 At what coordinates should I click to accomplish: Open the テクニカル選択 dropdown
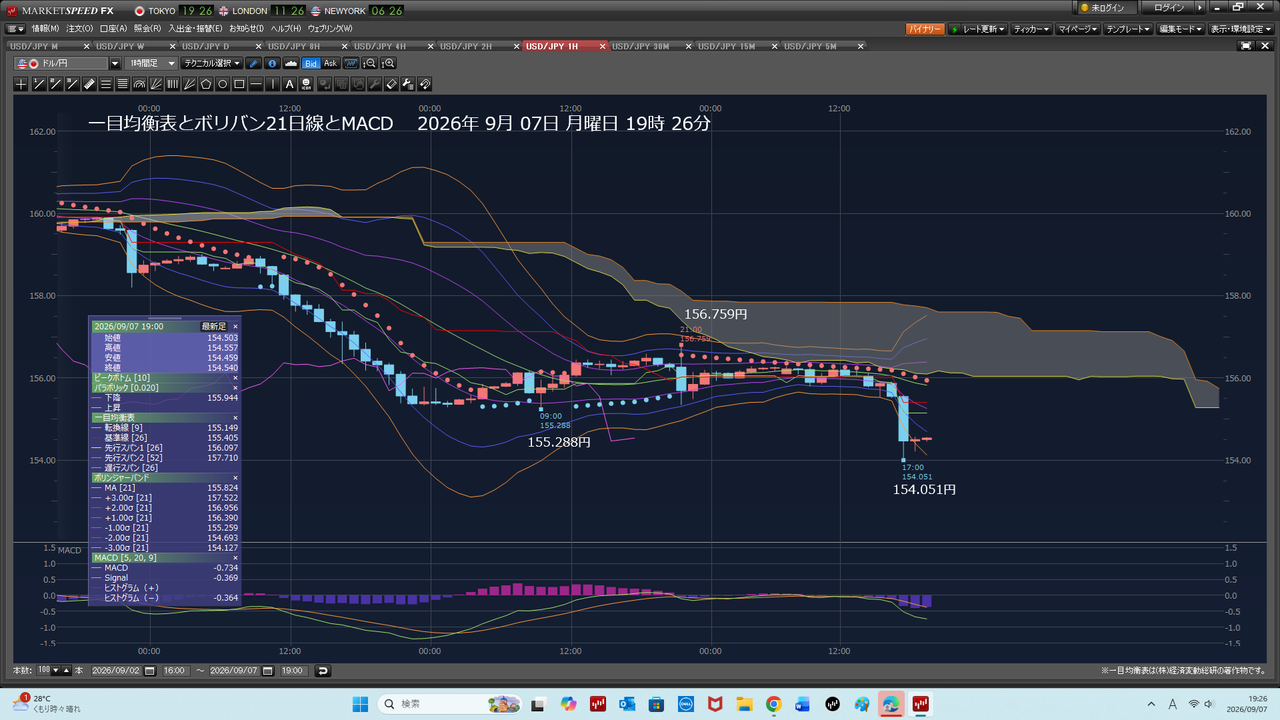[x=212, y=63]
